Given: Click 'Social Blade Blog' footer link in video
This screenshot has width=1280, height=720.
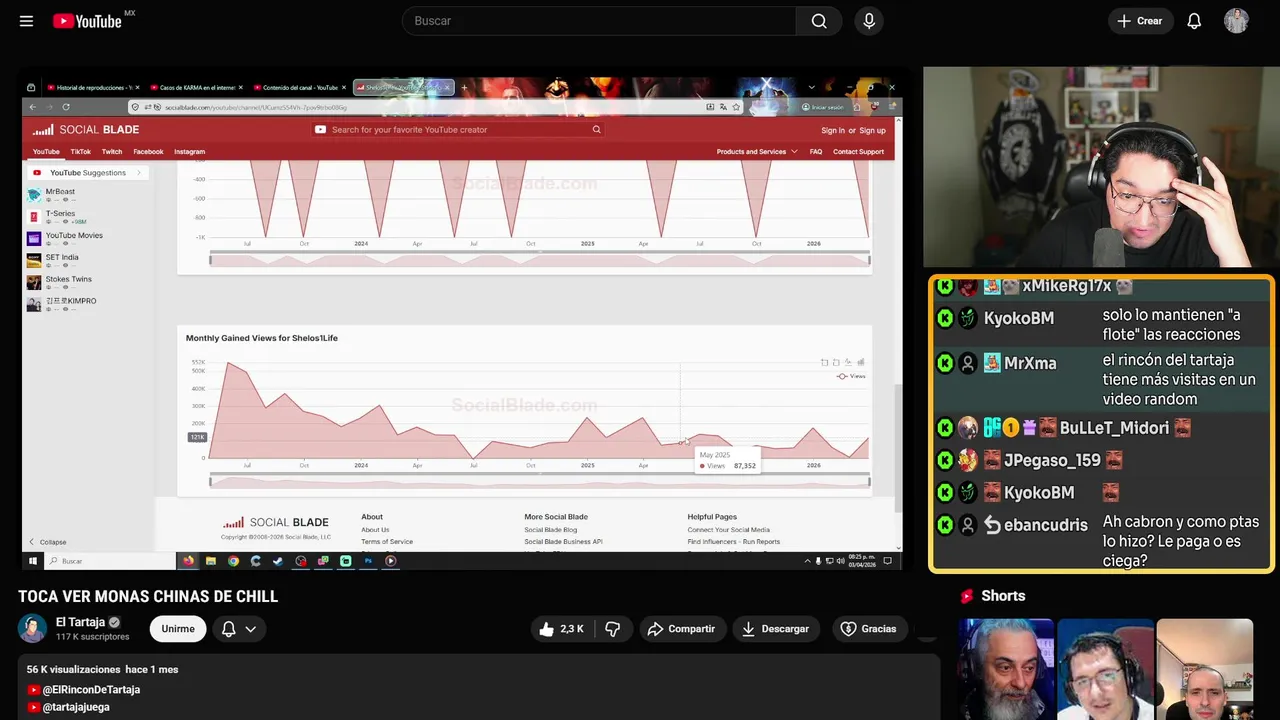Looking at the screenshot, I should (x=550, y=530).
